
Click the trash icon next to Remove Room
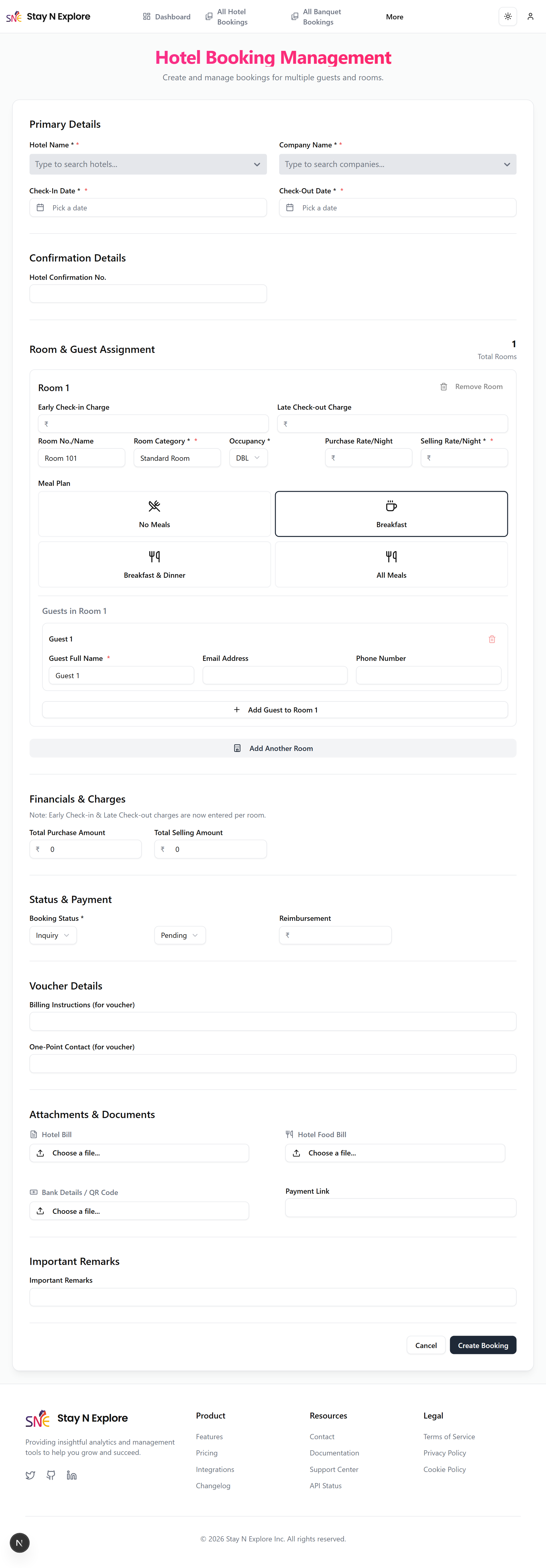pyautogui.click(x=444, y=386)
